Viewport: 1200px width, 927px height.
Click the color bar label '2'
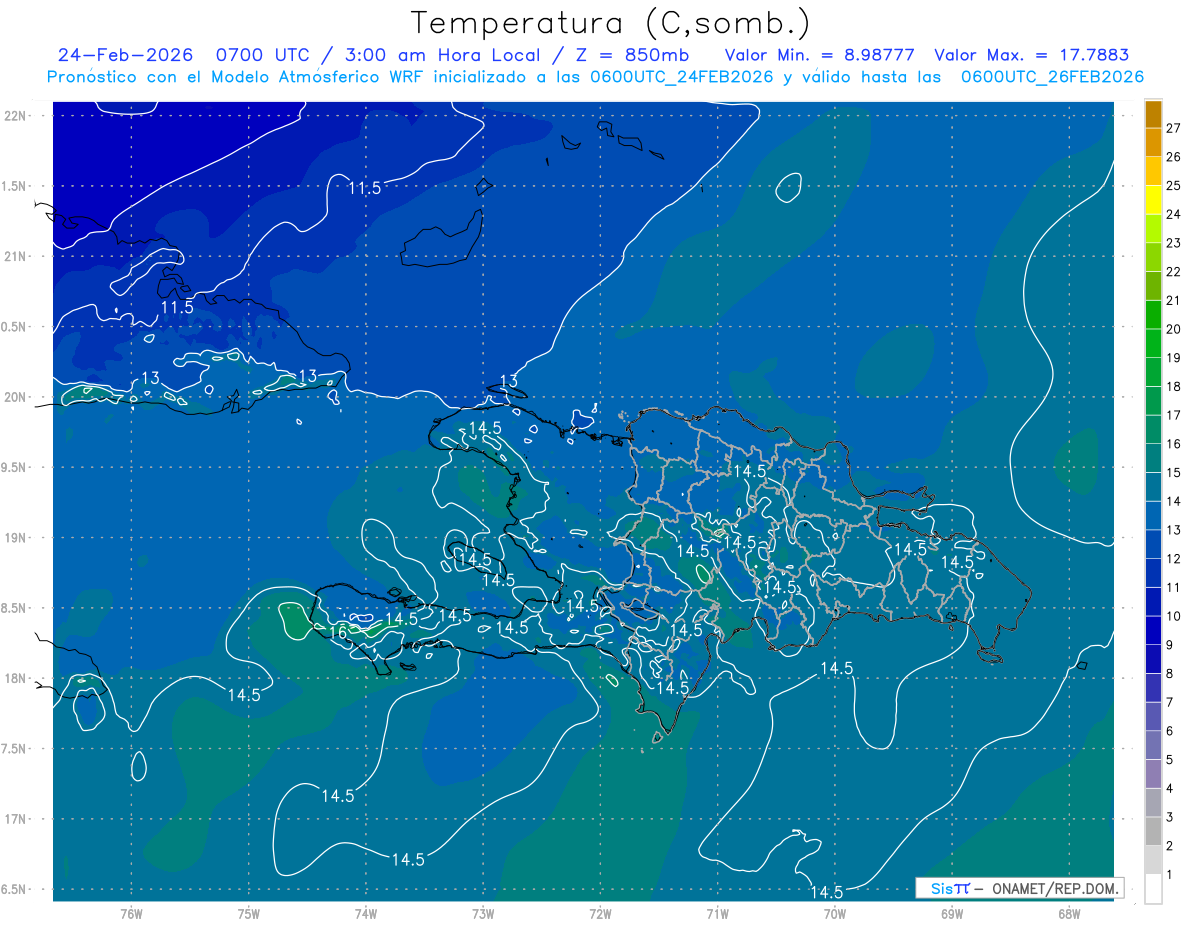(x=1169, y=846)
